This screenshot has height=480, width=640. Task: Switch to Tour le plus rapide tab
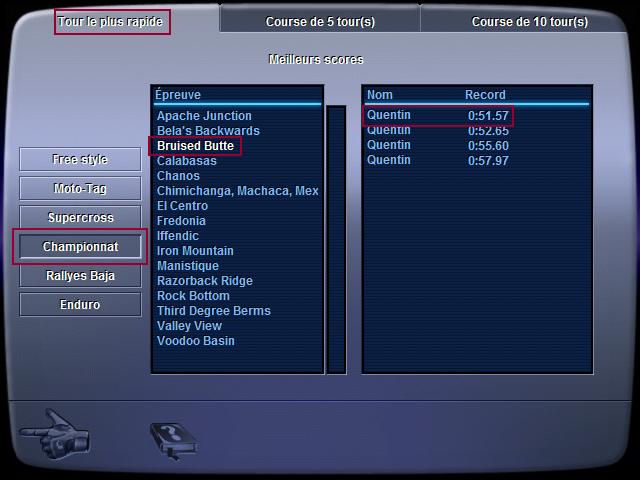[111, 21]
